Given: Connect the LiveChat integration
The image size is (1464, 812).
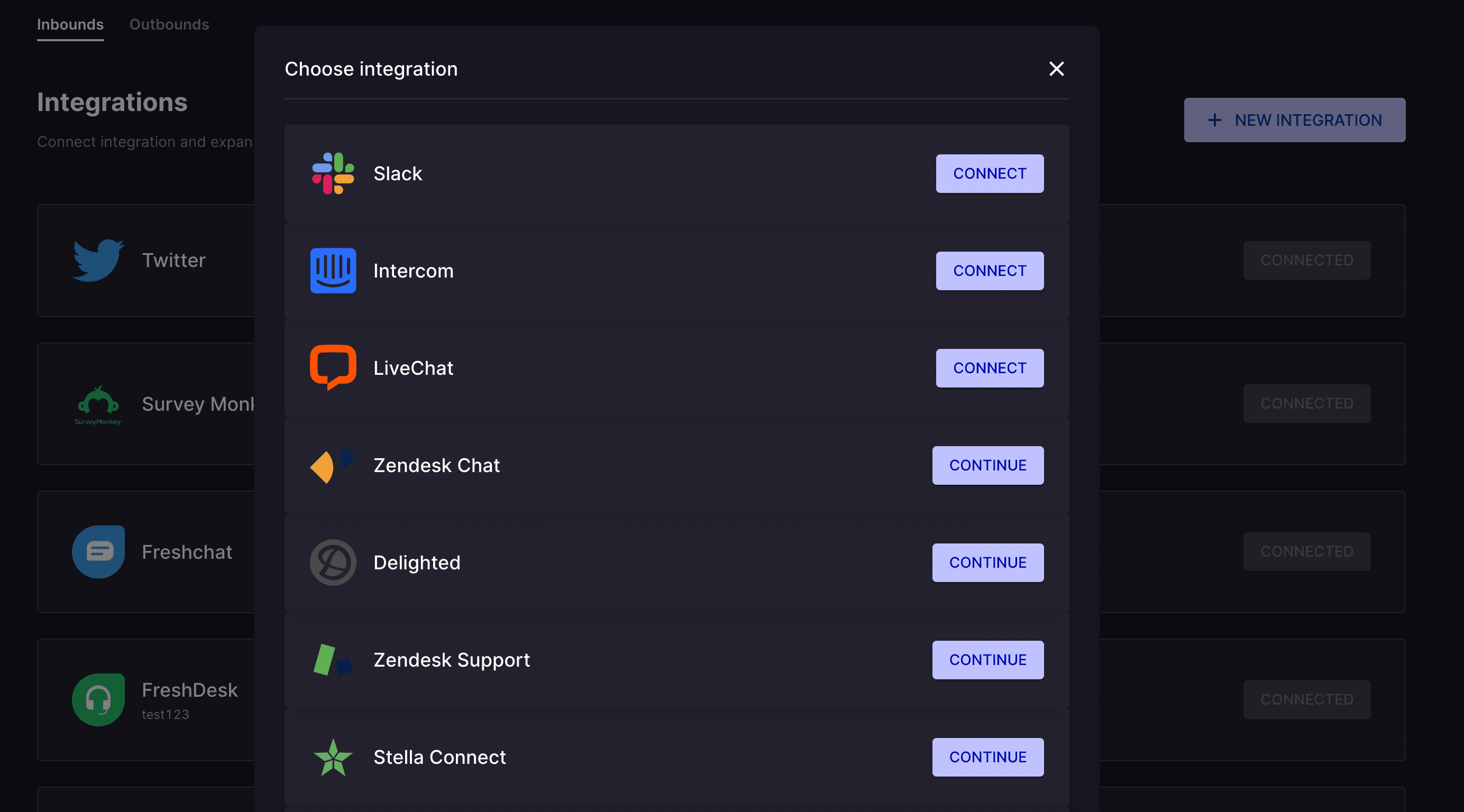Looking at the screenshot, I should [x=990, y=367].
